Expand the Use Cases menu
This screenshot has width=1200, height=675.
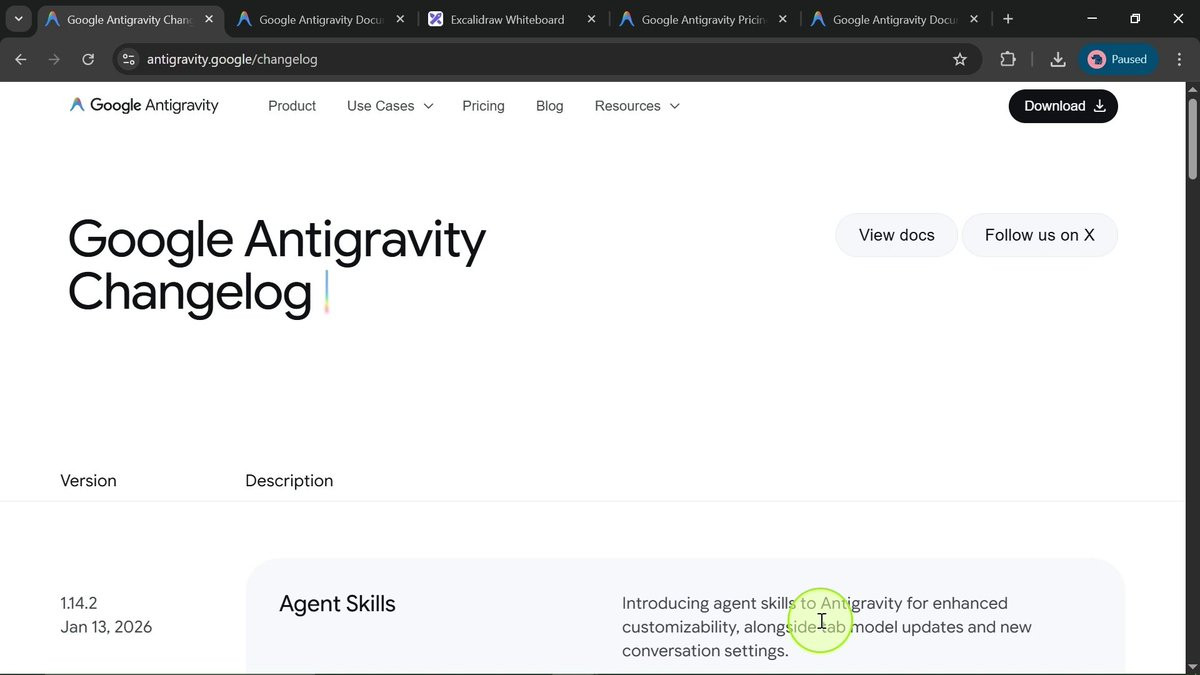coord(390,106)
